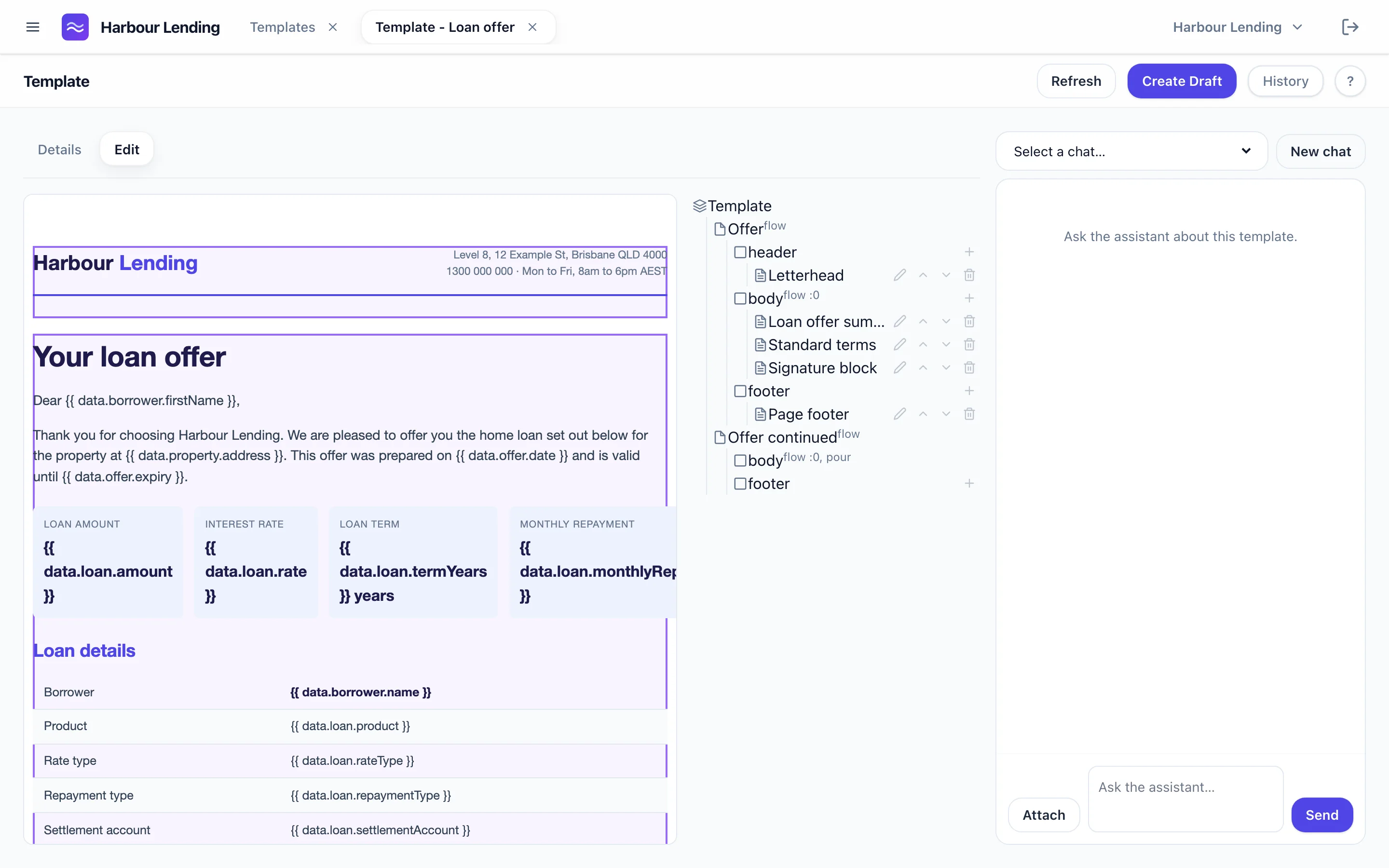Start a New chat

[x=1320, y=151]
